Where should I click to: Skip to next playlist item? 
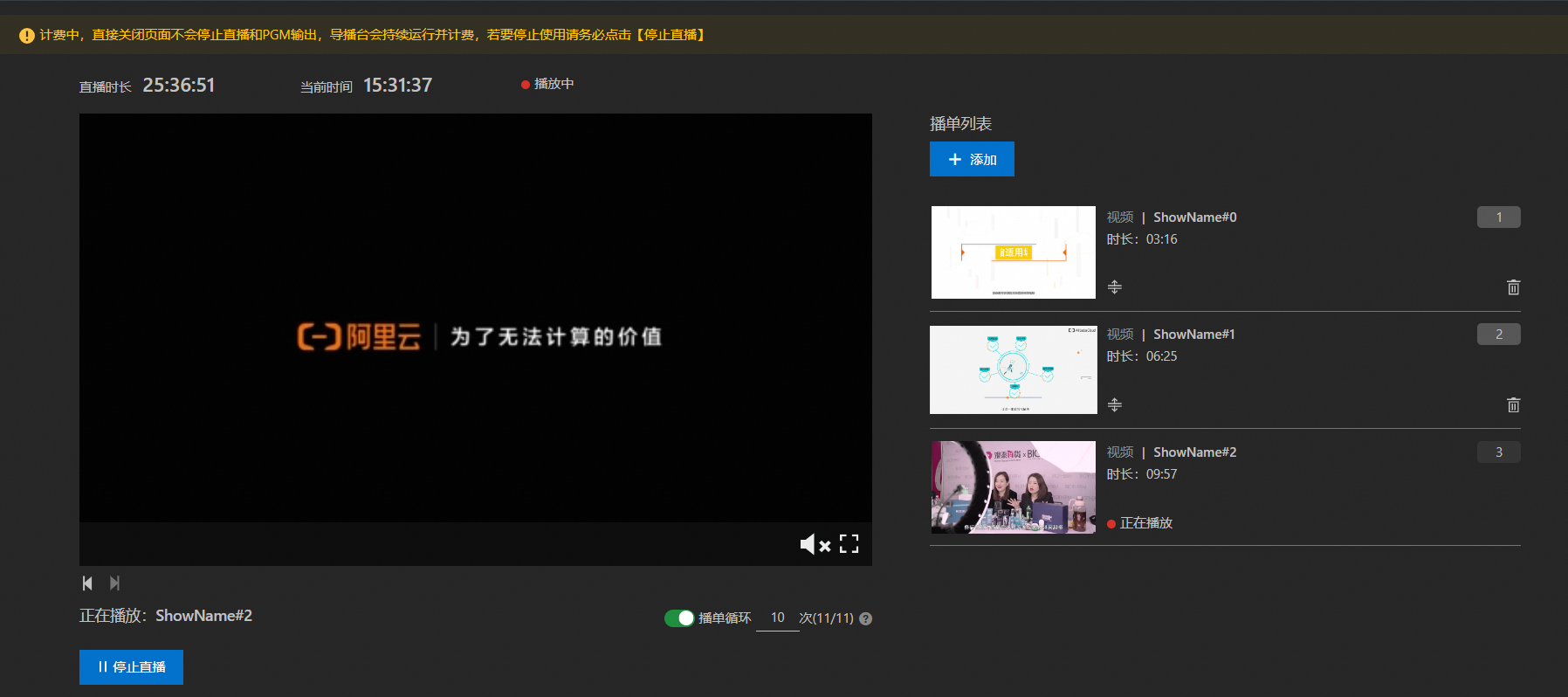tap(114, 583)
